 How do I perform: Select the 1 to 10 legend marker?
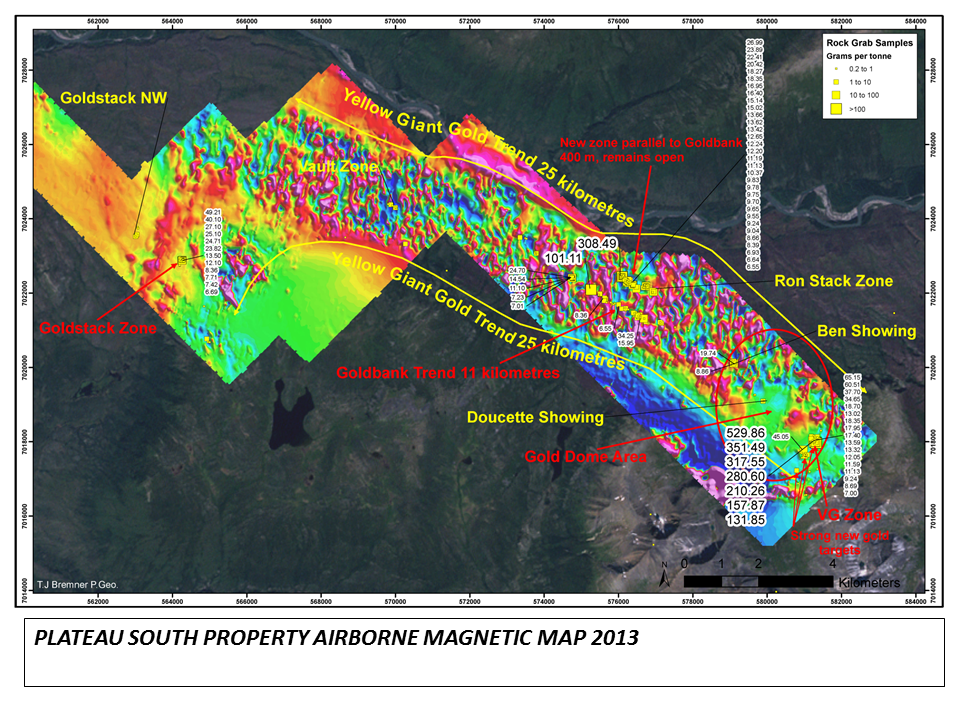(x=836, y=82)
